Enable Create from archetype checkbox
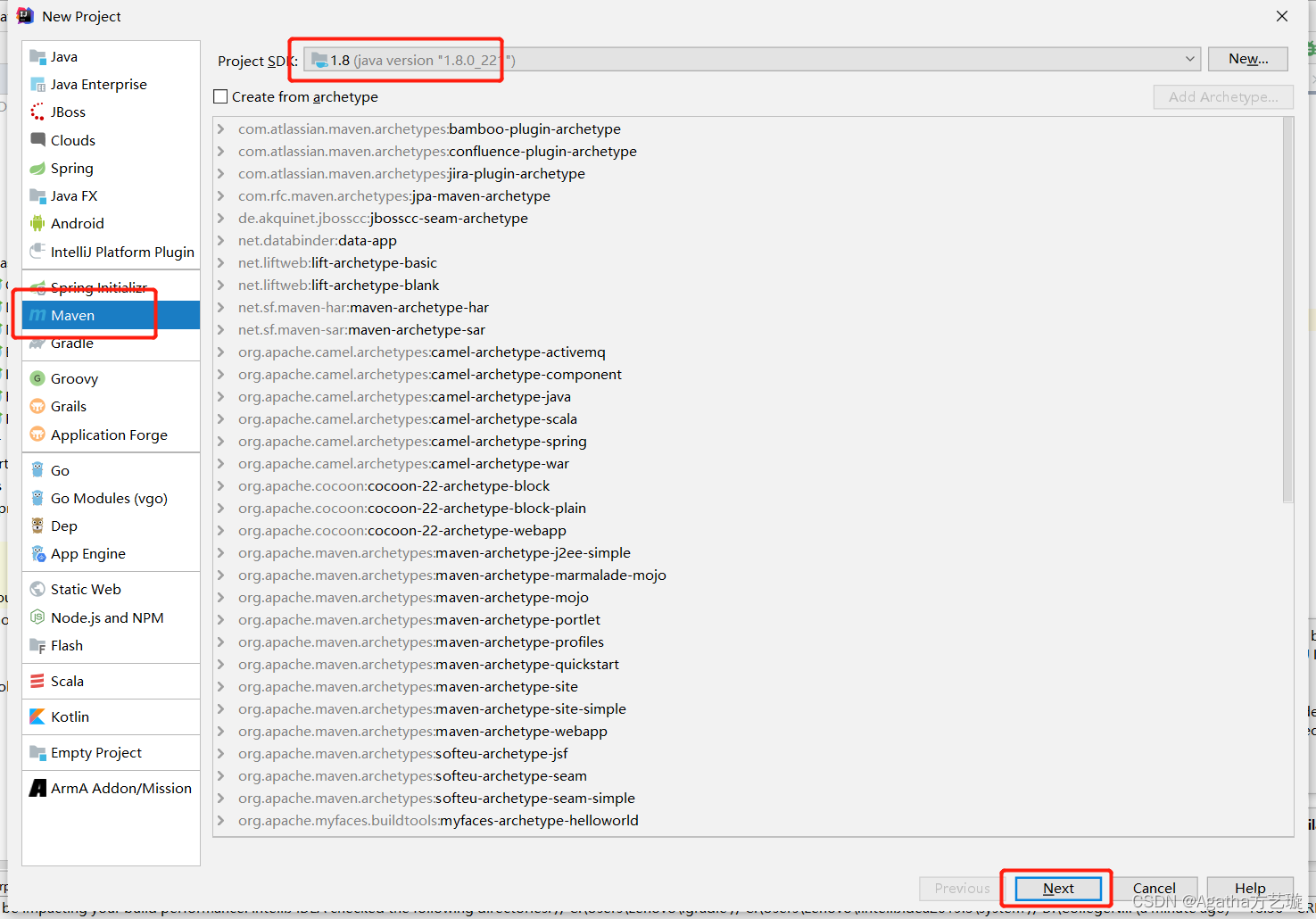This screenshot has height=919, width=1316. tap(220, 96)
